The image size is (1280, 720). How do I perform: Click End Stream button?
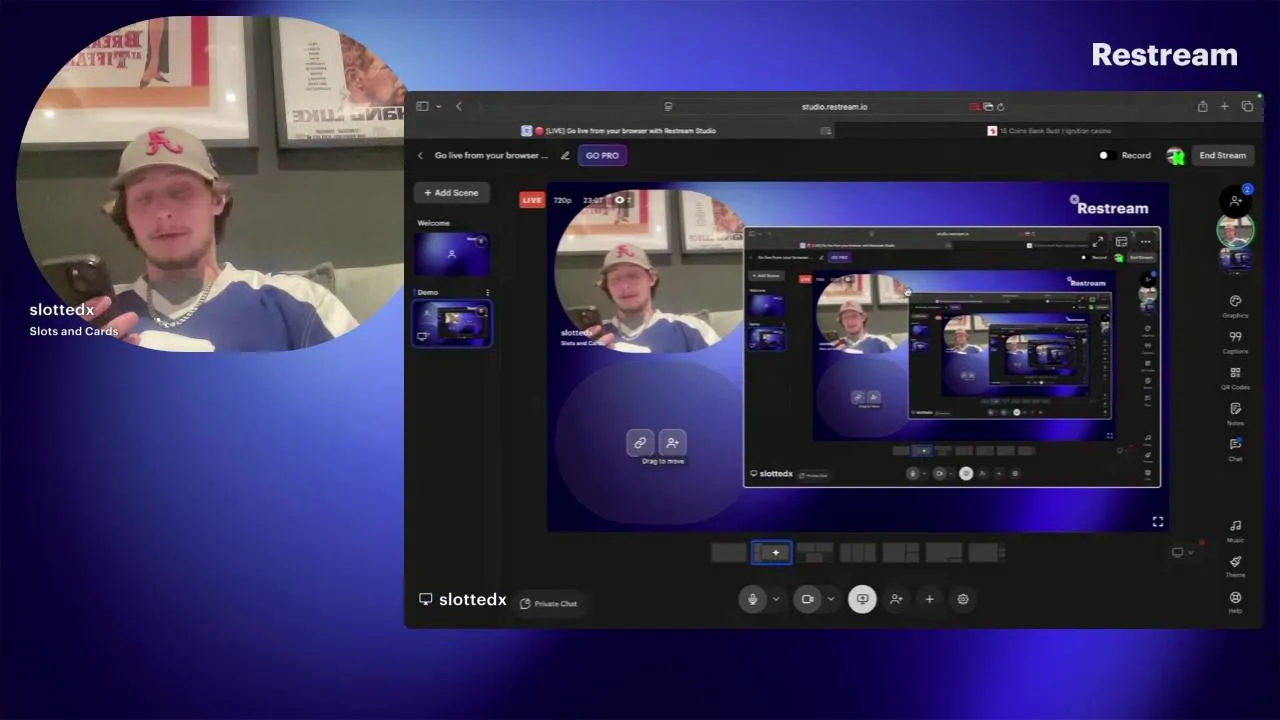(1222, 155)
